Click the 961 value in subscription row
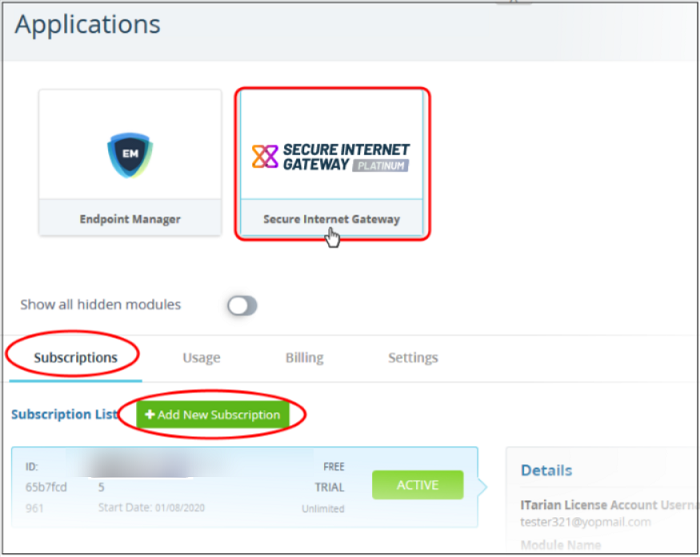 34,508
